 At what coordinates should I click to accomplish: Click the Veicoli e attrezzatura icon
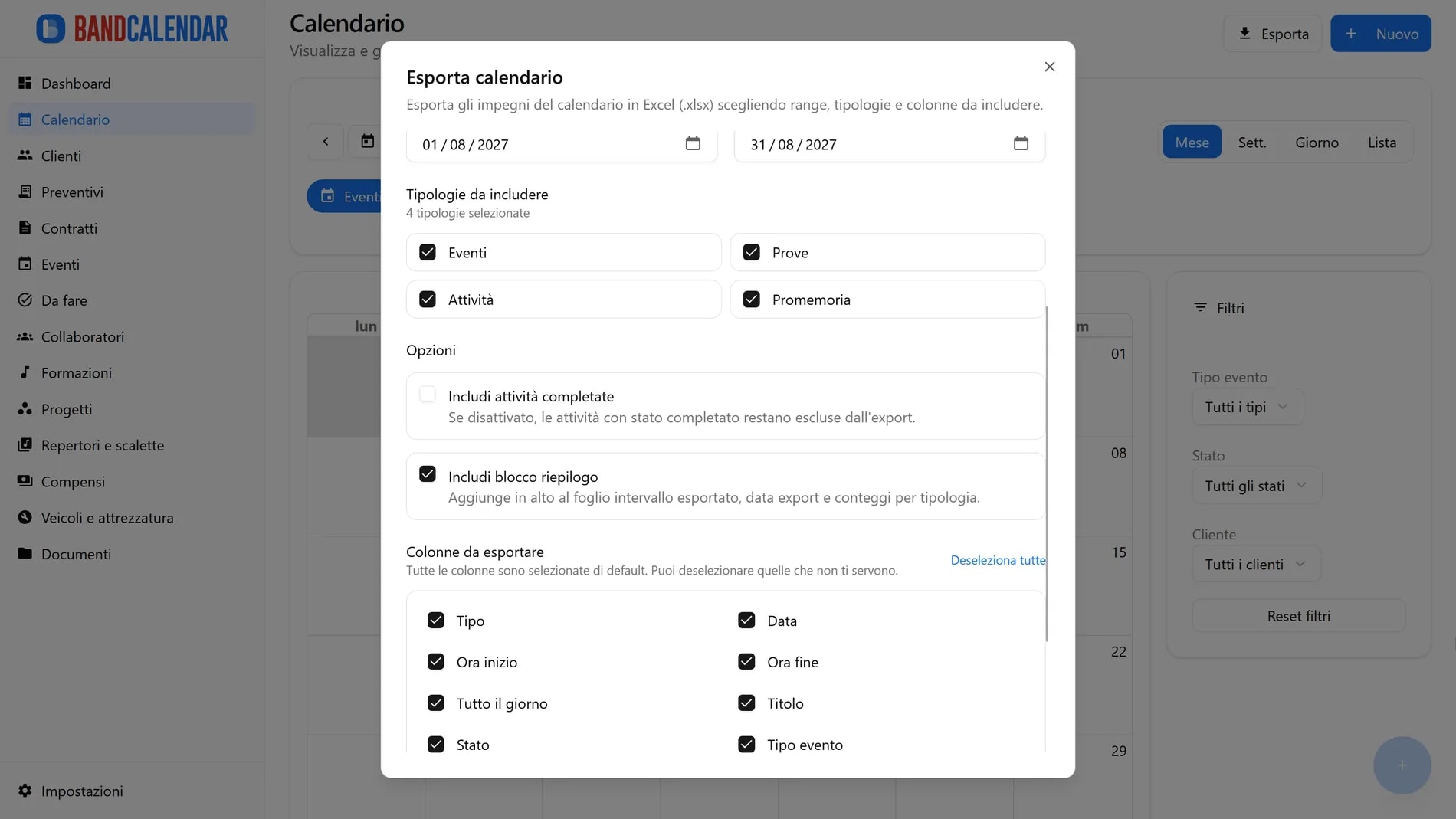(25, 517)
